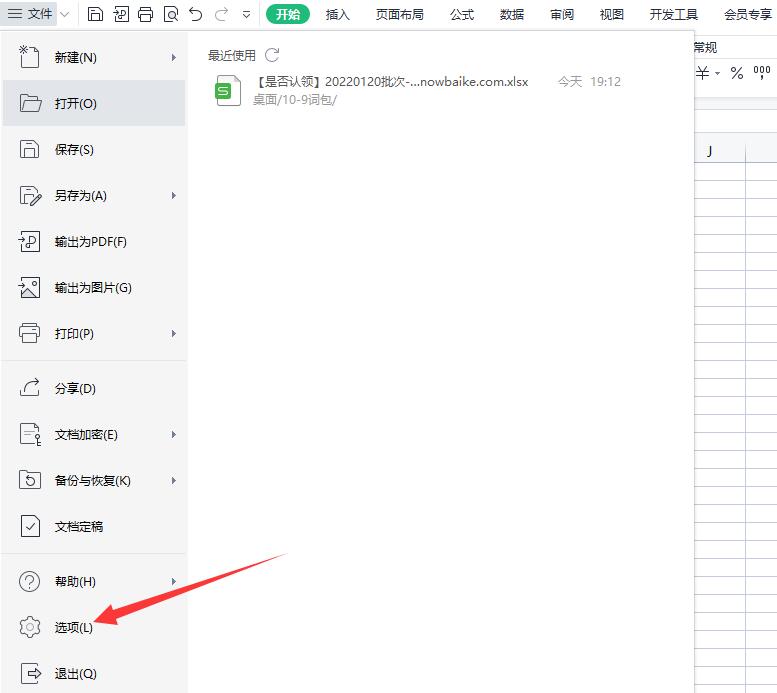Click the checkmark document icon beside 文档定稿
Screen dimensions: 777x693
pyautogui.click(x=30, y=526)
